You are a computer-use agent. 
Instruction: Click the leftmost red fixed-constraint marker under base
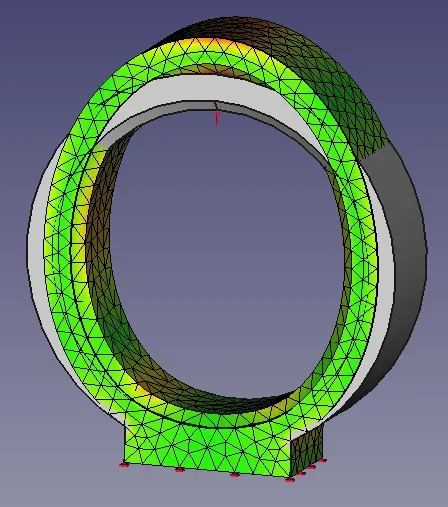point(124,465)
